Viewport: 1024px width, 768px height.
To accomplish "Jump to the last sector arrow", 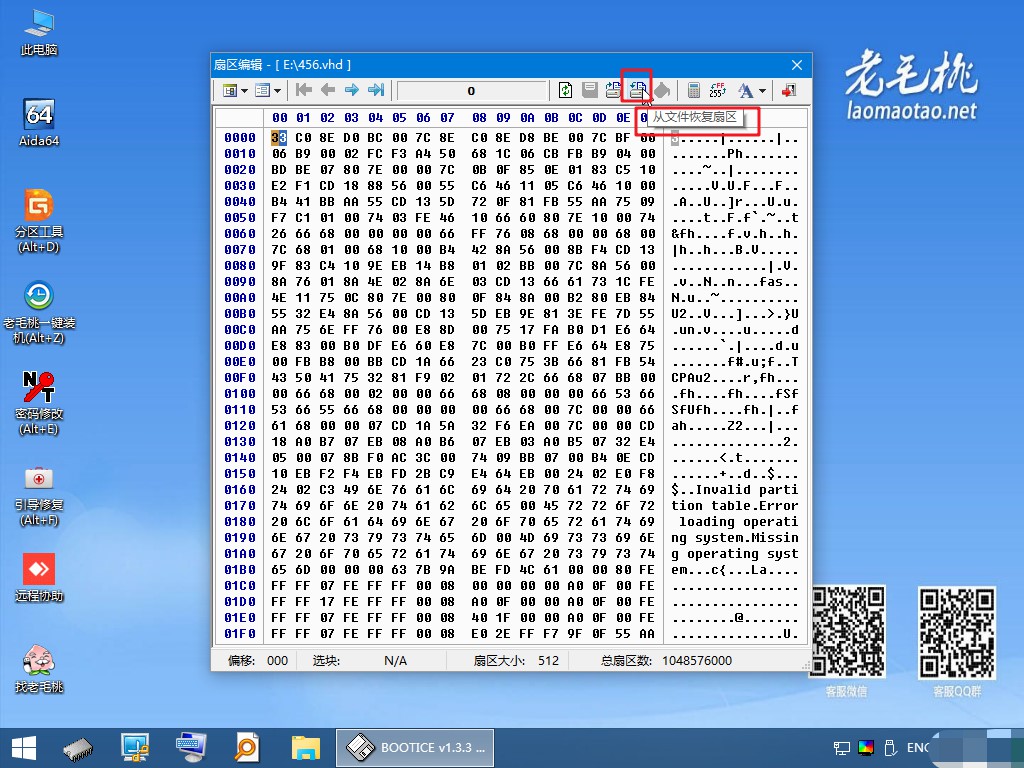I will tap(376, 90).
